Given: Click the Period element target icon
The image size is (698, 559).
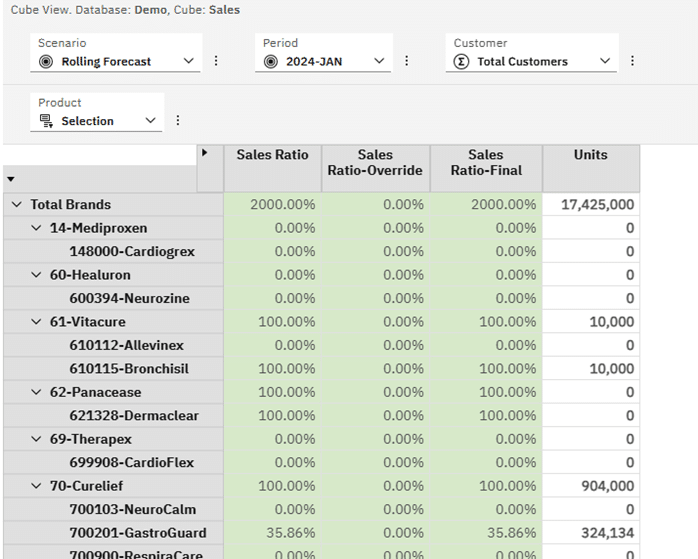Looking at the screenshot, I should (271, 61).
